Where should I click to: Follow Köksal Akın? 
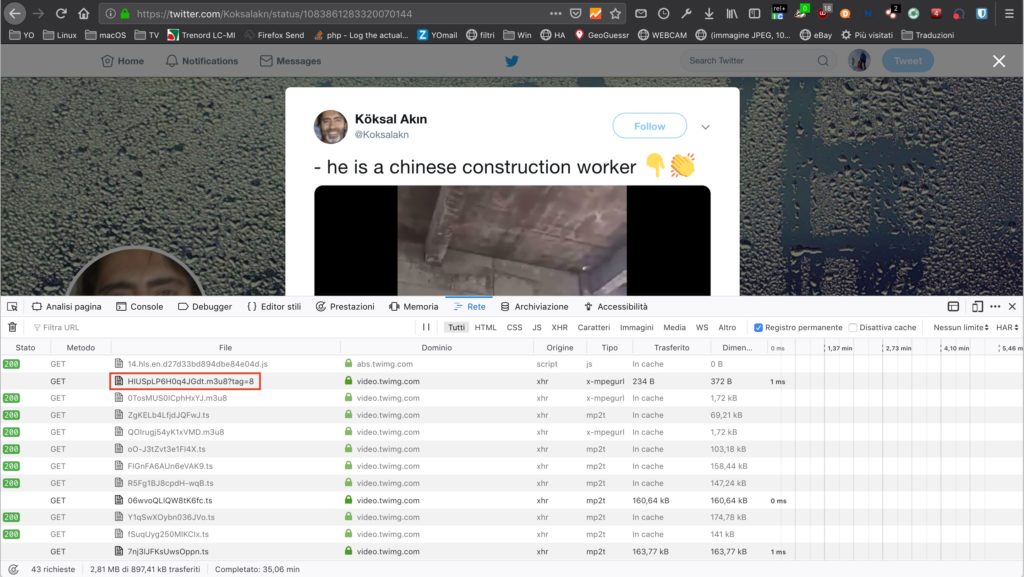[x=649, y=126]
